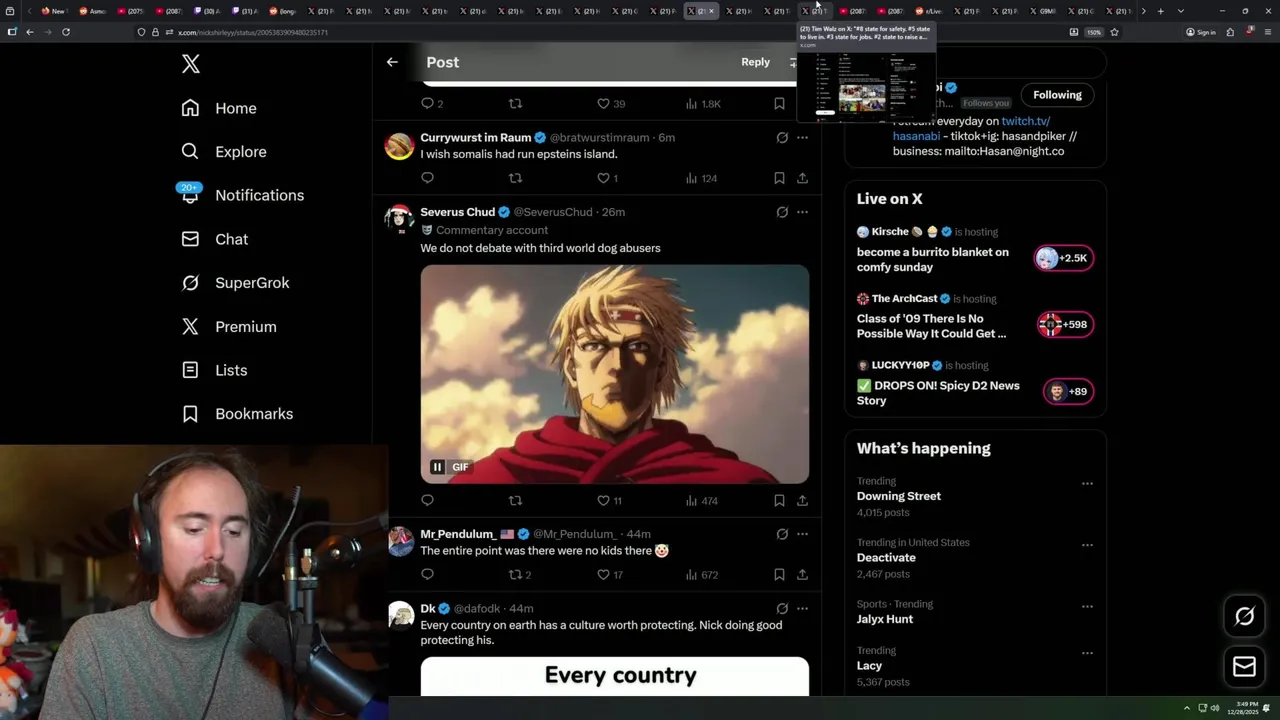Screen dimensions: 1280x720
Task: Click the Reply button in post header
Action: click(755, 62)
